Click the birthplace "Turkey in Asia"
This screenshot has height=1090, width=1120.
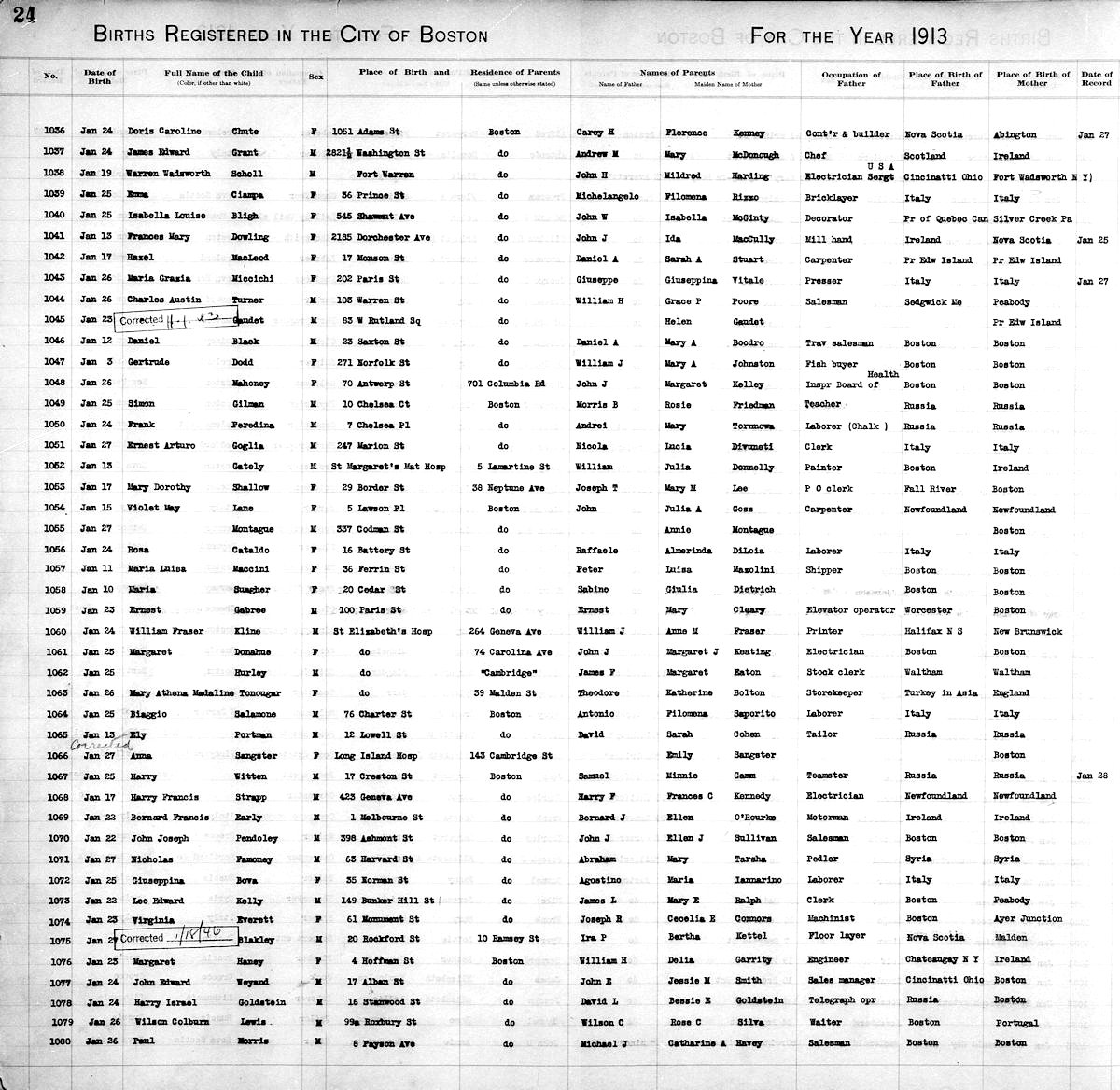pyautogui.click(x=942, y=693)
